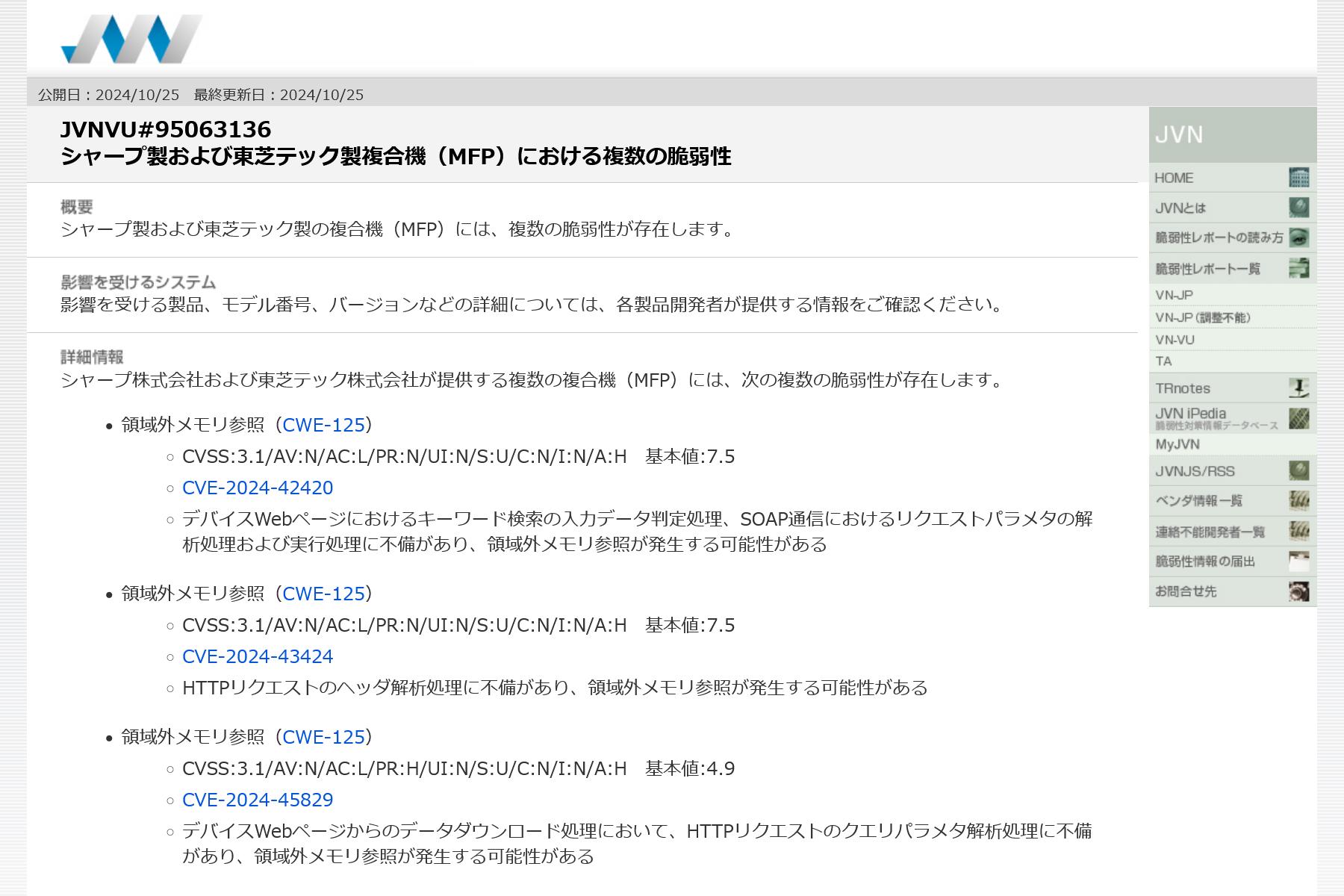Screen dimensions: 1344x896
Task: Click the 影響を受けるシステム section heading
Action: (138, 282)
